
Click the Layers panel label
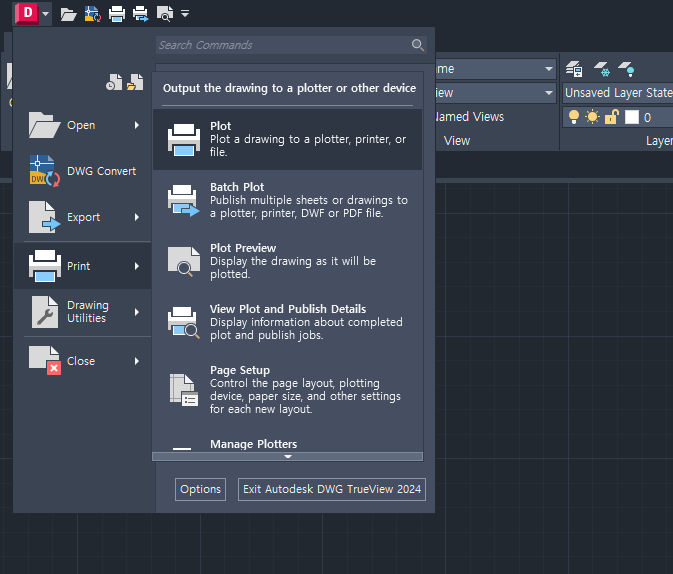click(x=659, y=141)
